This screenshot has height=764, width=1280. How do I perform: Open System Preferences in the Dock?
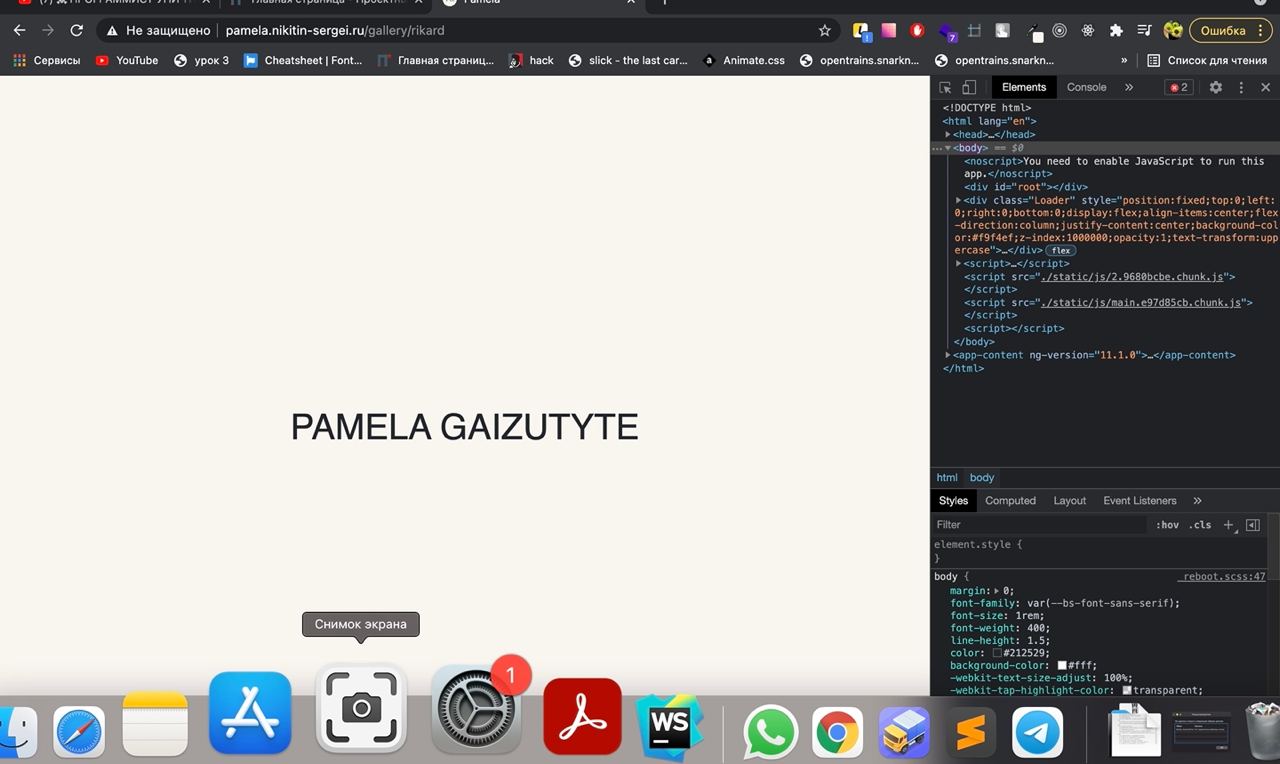click(x=476, y=708)
